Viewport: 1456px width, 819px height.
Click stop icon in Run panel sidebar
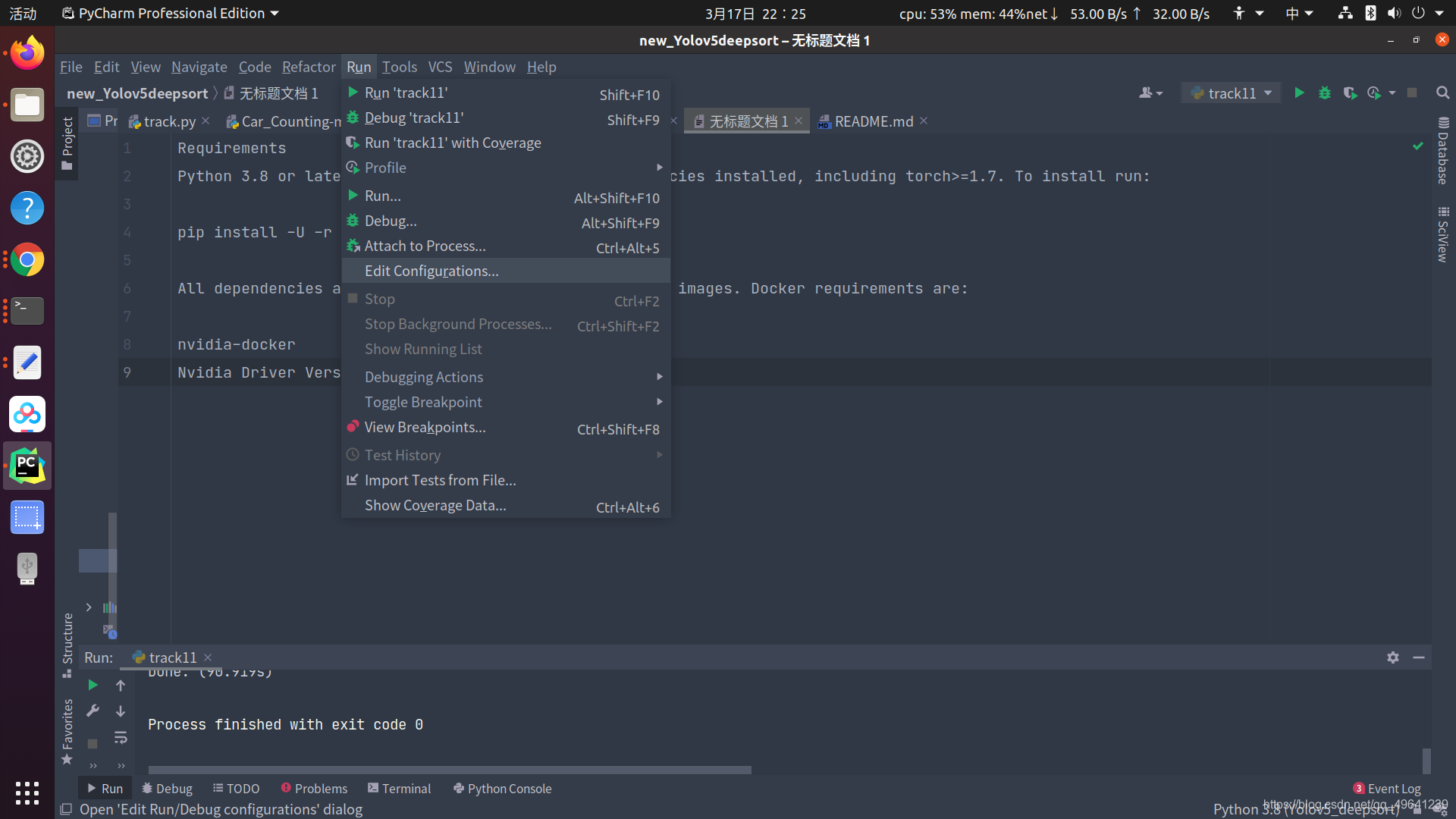(93, 744)
